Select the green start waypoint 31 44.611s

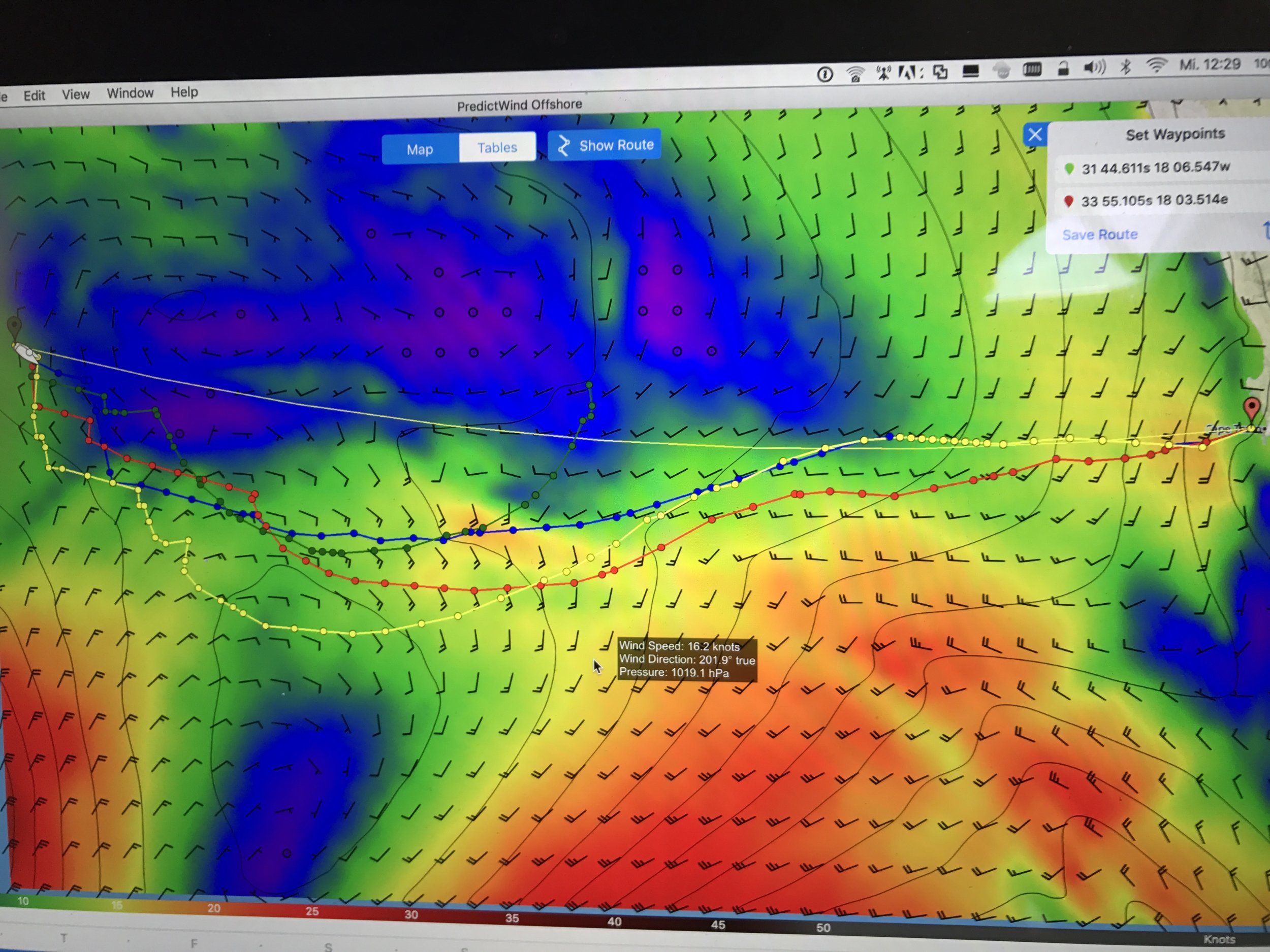tap(1155, 168)
